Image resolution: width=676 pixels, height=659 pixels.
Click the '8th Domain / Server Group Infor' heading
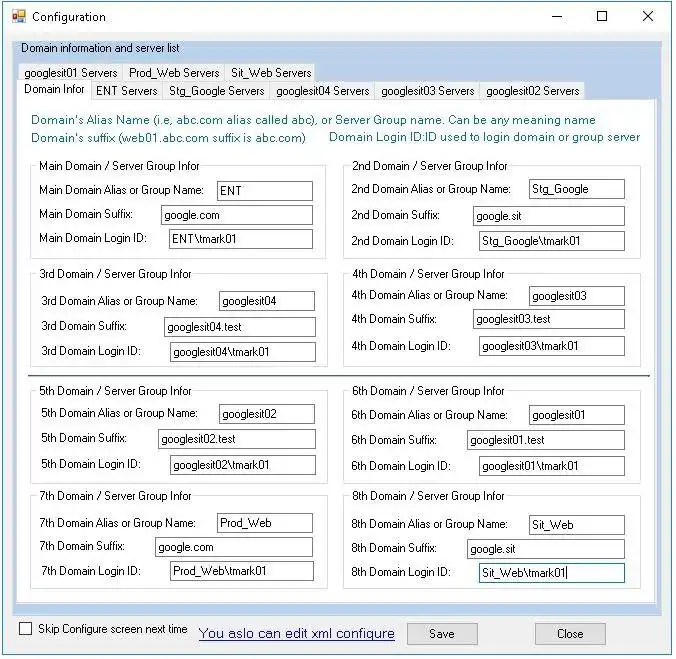428,496
